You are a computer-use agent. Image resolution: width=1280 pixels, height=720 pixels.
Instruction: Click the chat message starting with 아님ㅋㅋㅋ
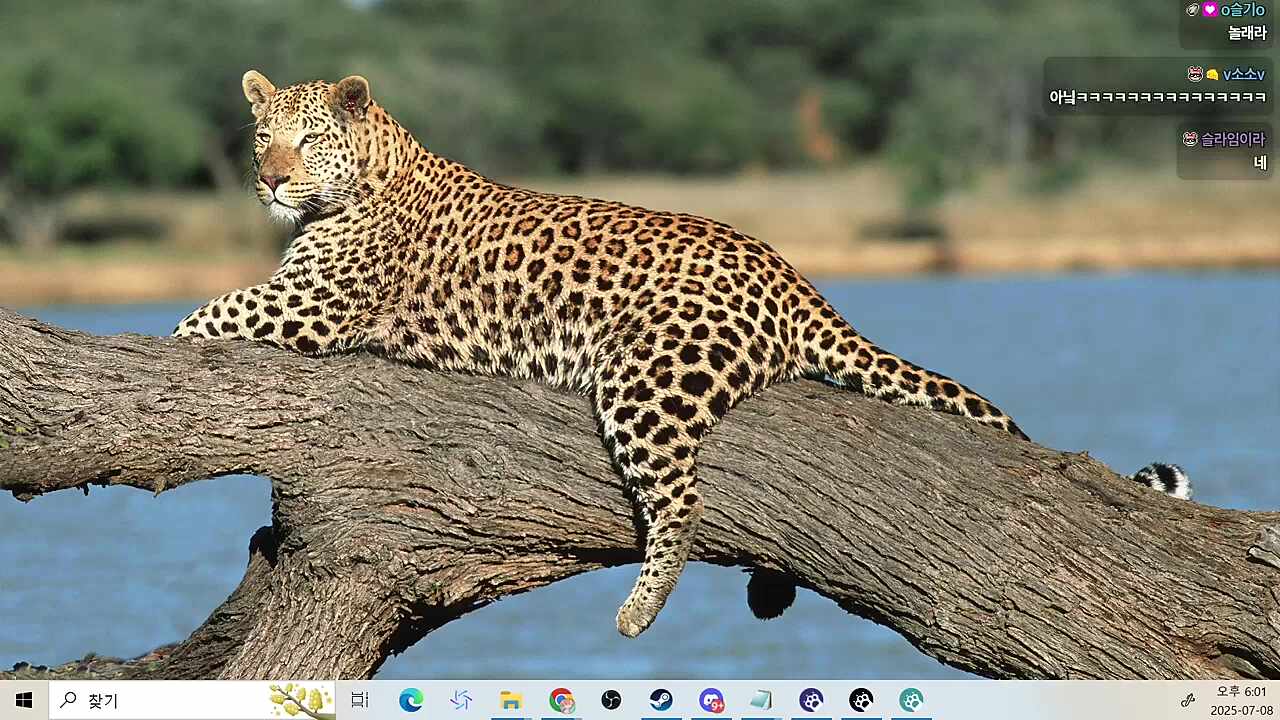1157,97
